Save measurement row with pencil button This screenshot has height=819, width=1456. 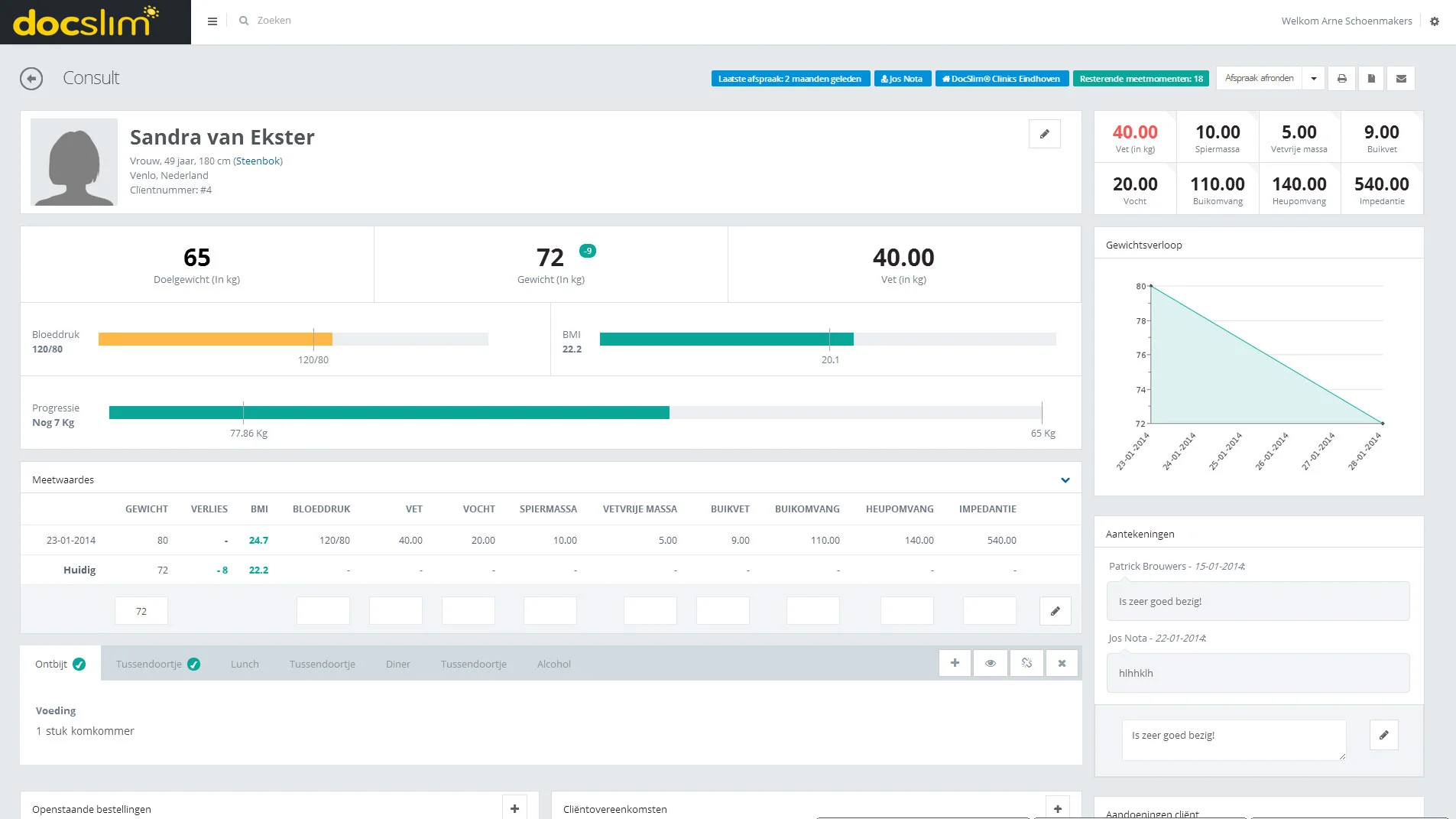1055,611
